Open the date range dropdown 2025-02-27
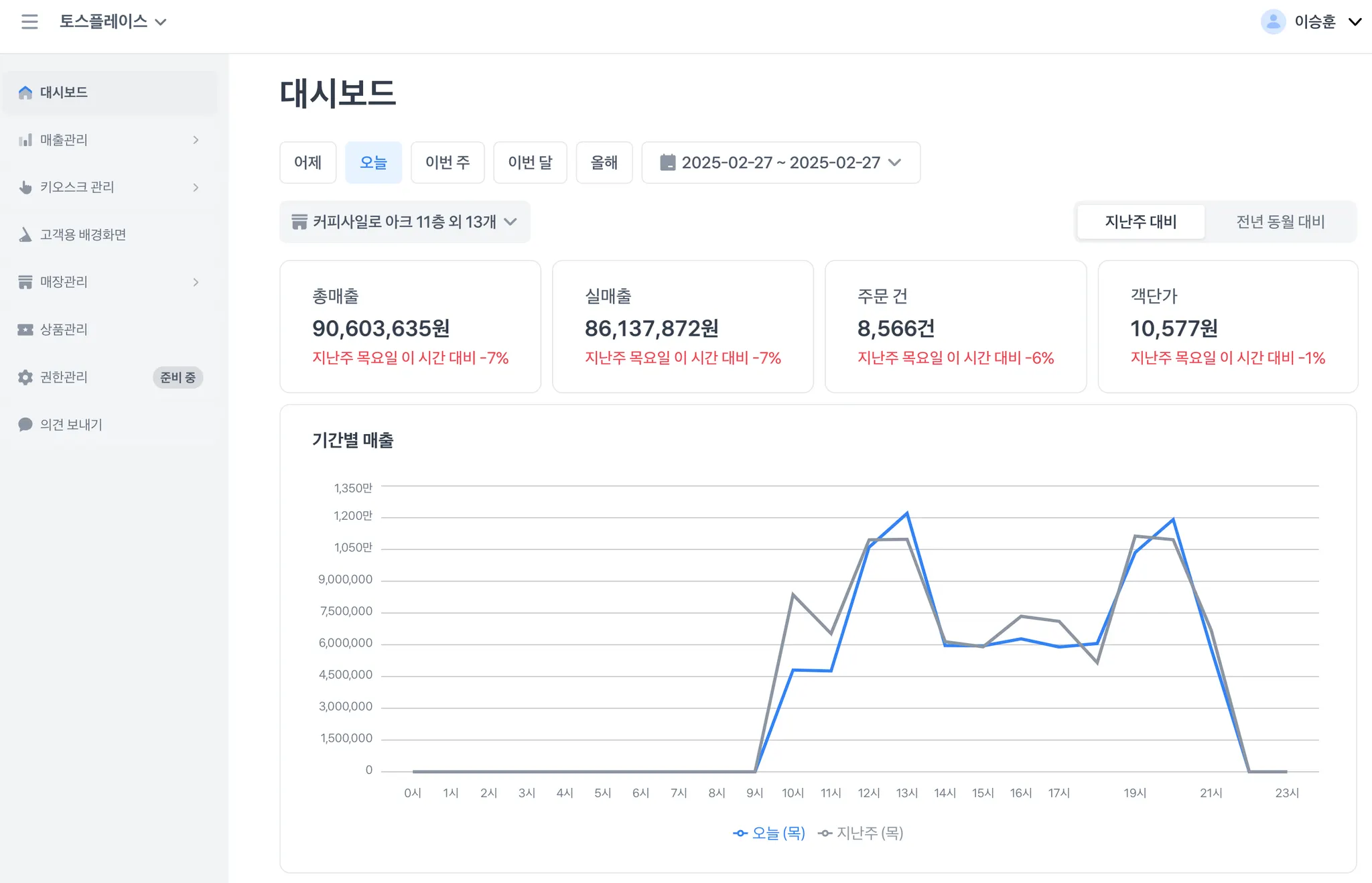1372x883 pixels. [x=780, y=162]
